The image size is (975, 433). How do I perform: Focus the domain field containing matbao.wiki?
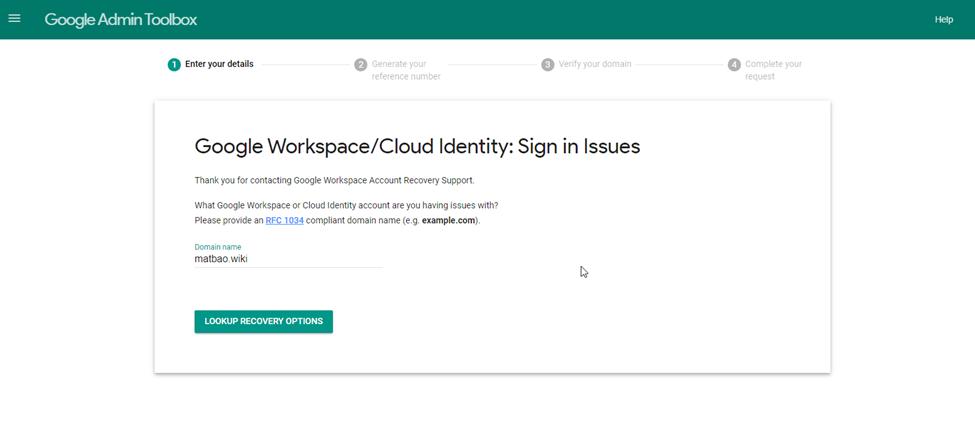click(289, 259)
